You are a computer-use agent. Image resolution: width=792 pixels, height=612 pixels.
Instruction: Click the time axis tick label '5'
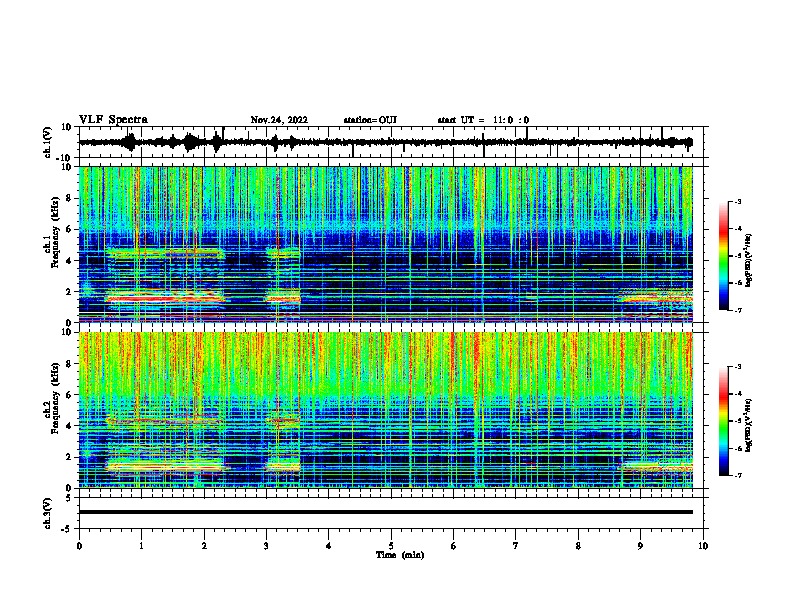[391, 545]
